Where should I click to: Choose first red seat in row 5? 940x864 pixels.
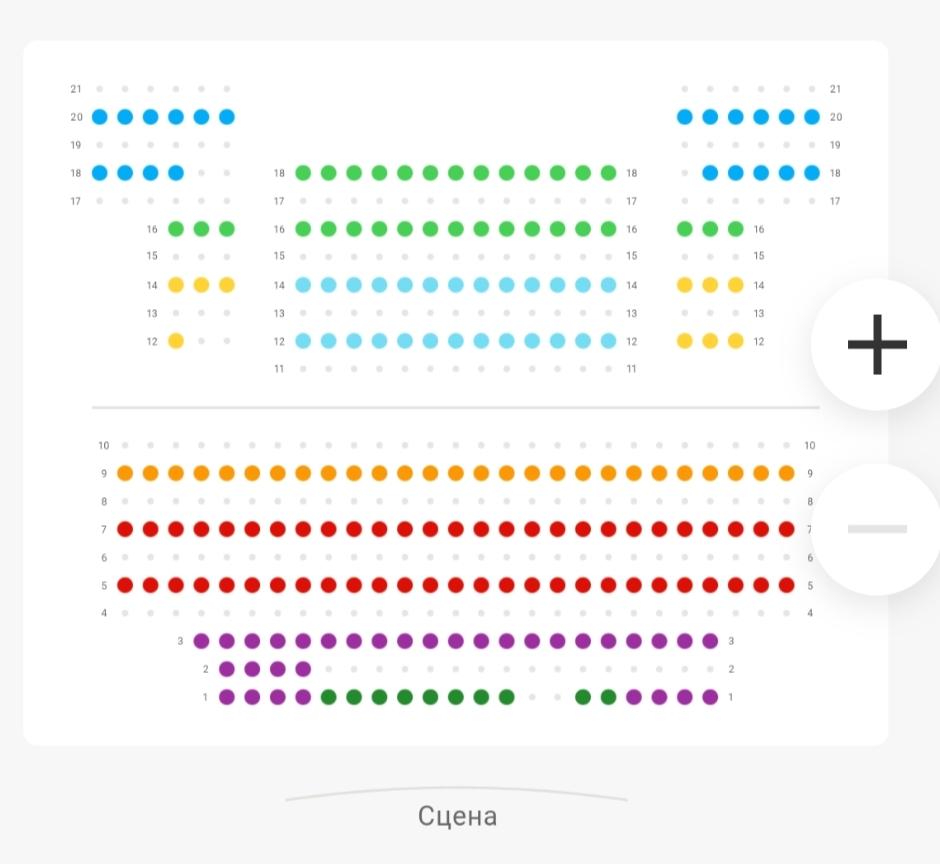tap(125, 585)
